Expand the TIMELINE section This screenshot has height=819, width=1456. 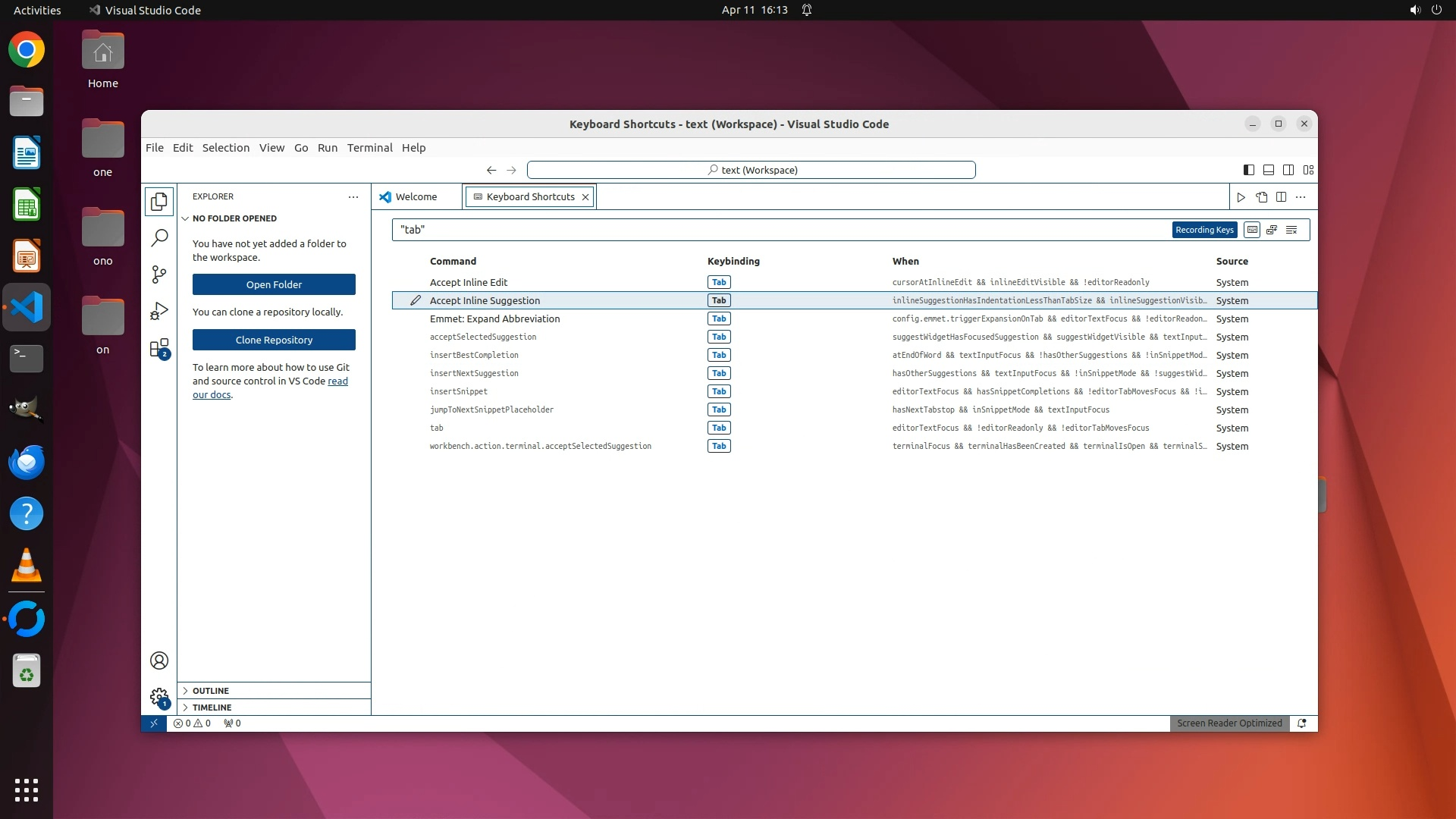pyautogui.click(x=212, y=708)
